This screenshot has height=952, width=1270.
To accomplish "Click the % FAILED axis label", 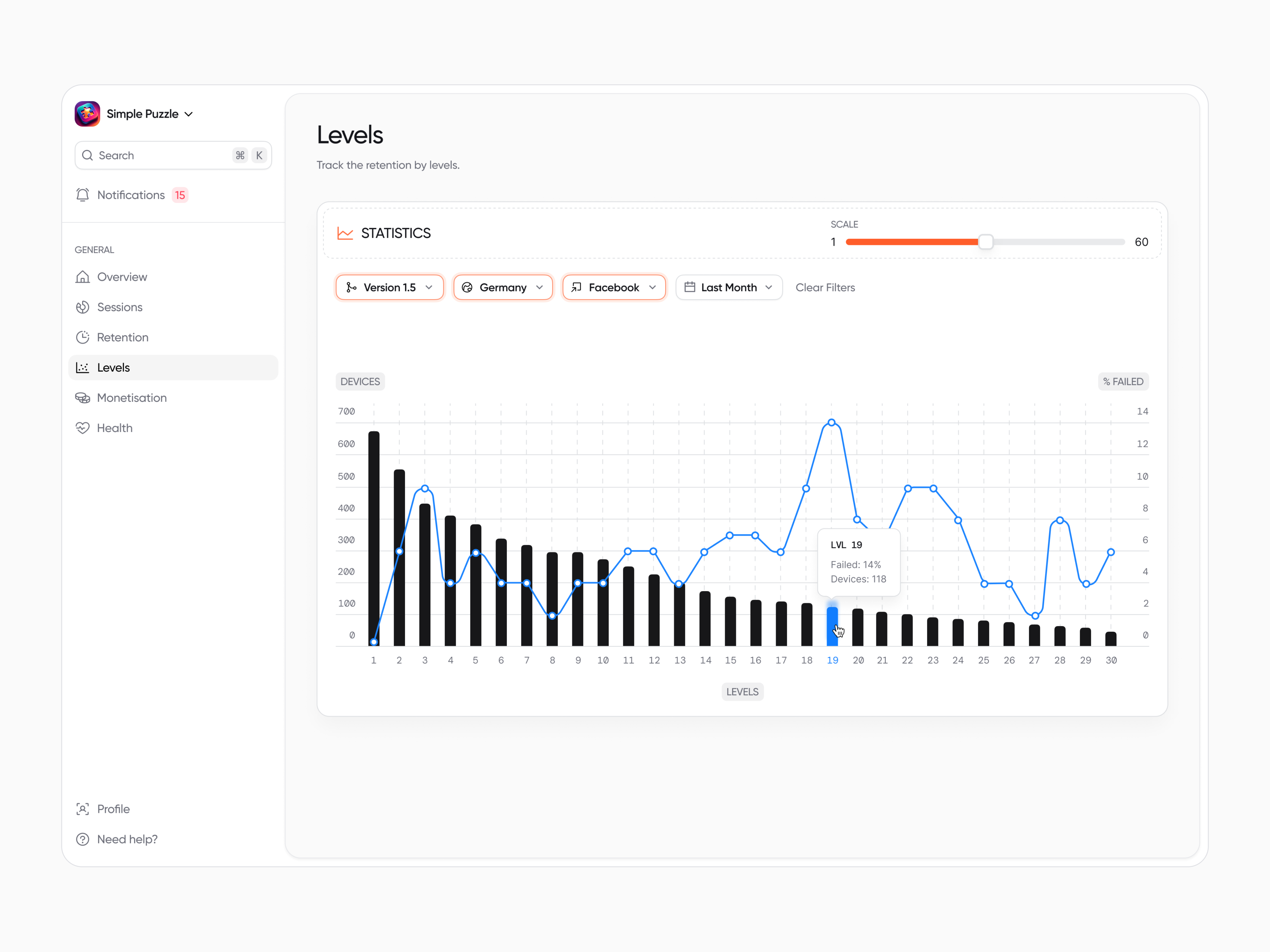I will coord(1123,382).
